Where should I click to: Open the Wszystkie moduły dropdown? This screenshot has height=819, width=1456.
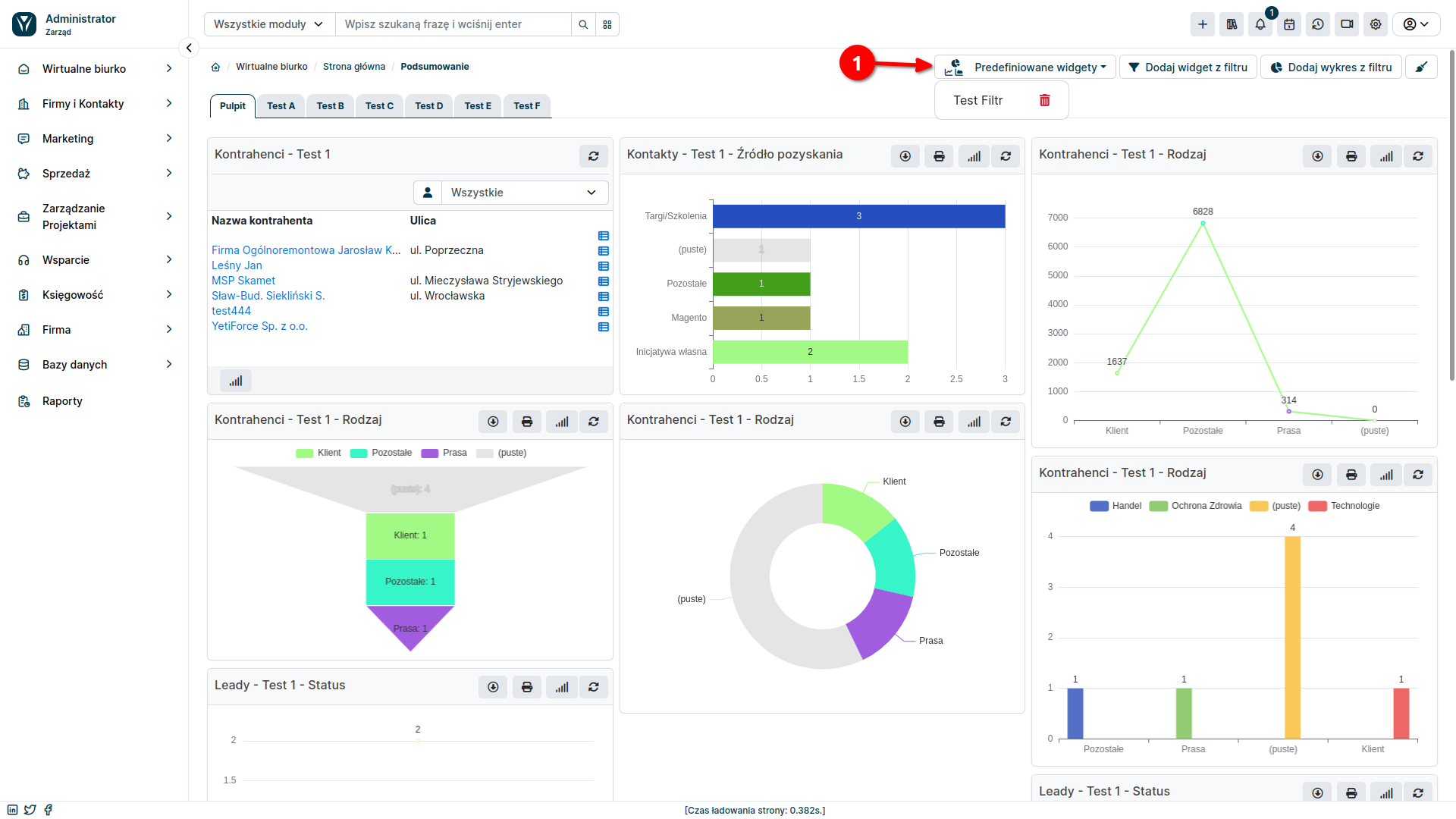(269, 24)
